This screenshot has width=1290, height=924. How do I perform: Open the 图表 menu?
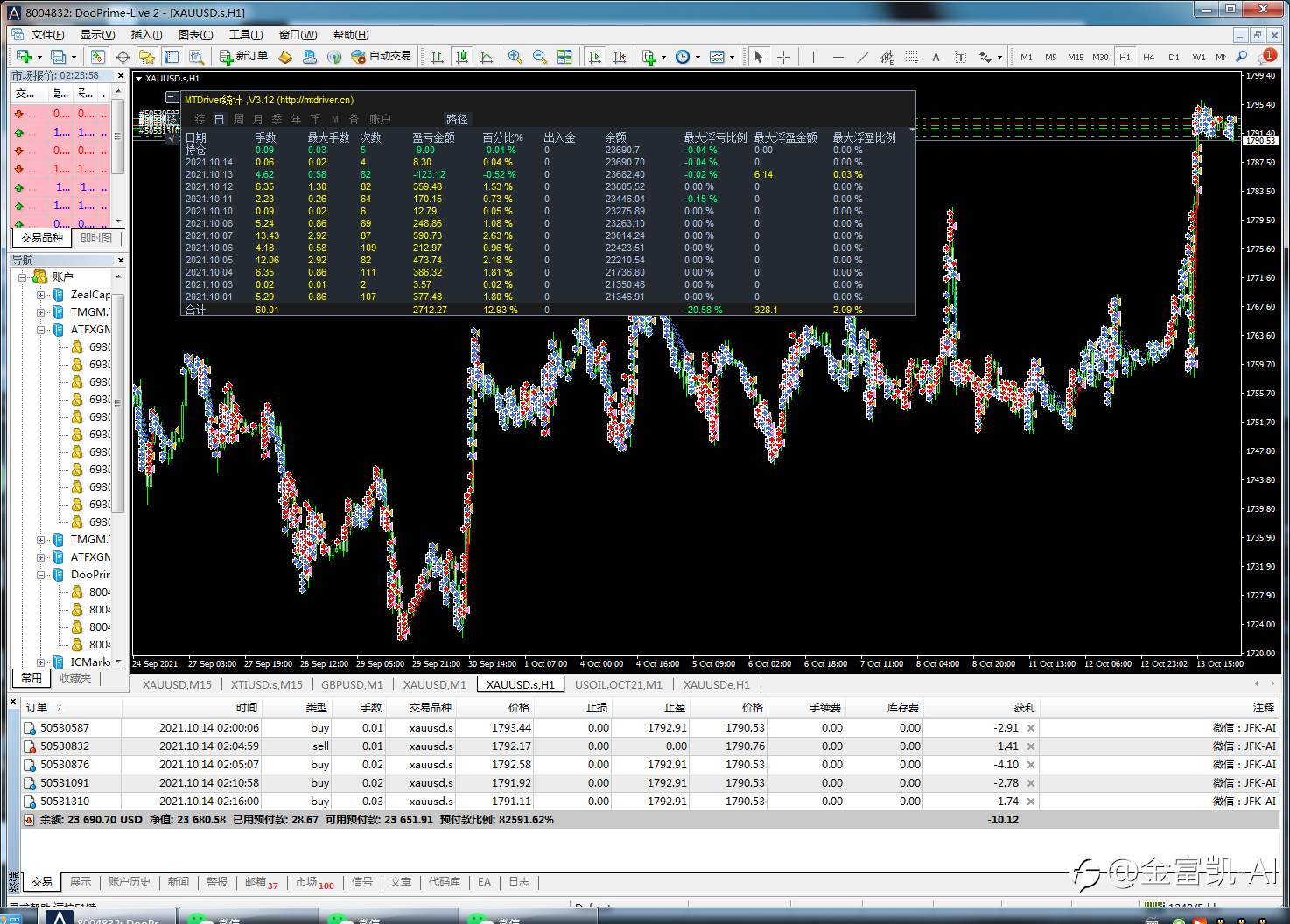196,35
